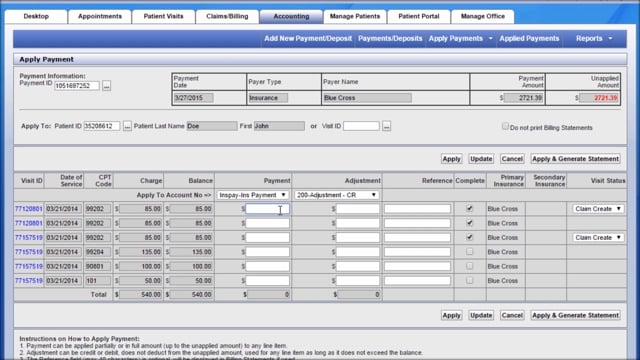
Task: Switch to Desktop tab
Action: (x=36, y=16)
